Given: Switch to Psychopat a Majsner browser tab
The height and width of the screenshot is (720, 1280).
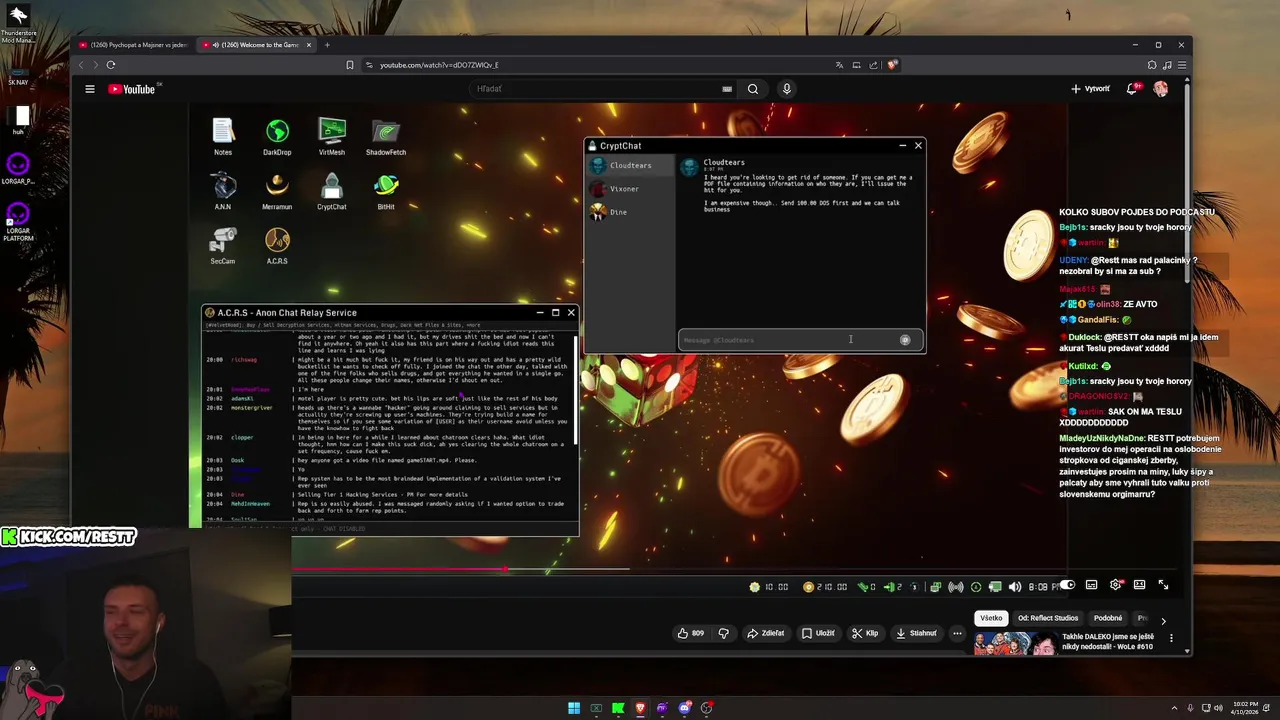Looking at the screenshot, I should click(x=133, y=45).
